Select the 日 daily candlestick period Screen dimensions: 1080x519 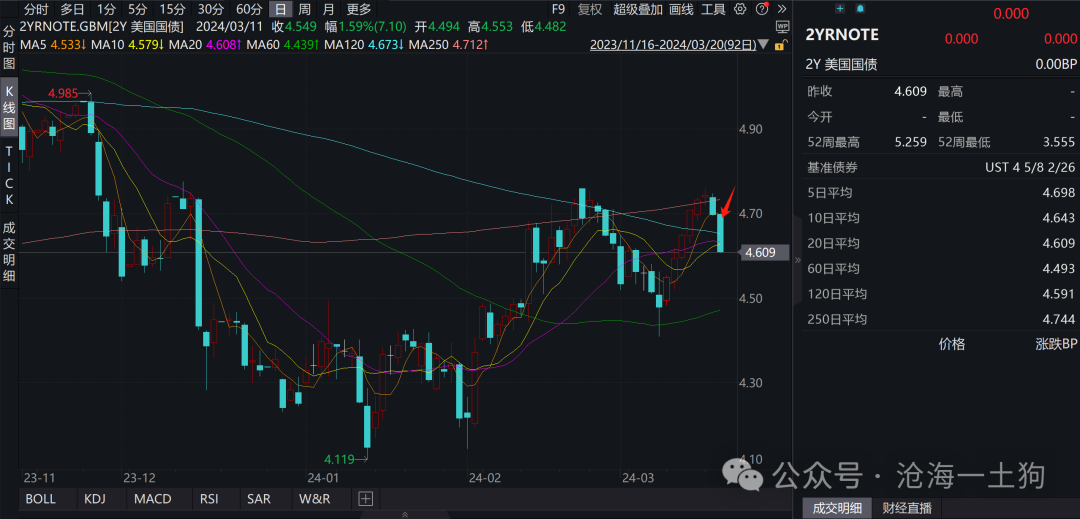[x=280, y=10]
